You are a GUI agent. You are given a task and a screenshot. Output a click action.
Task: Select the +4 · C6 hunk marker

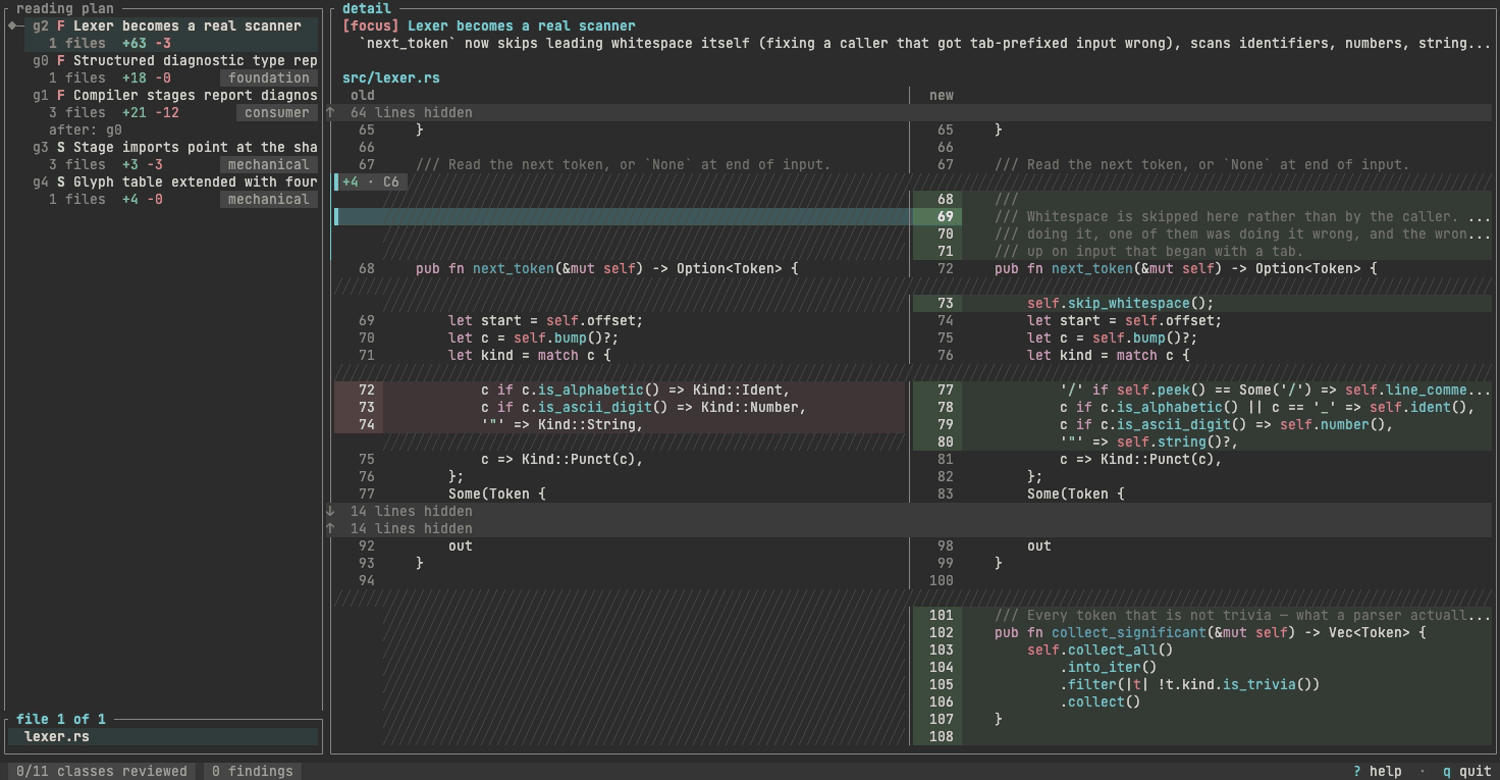coord(370,182)
